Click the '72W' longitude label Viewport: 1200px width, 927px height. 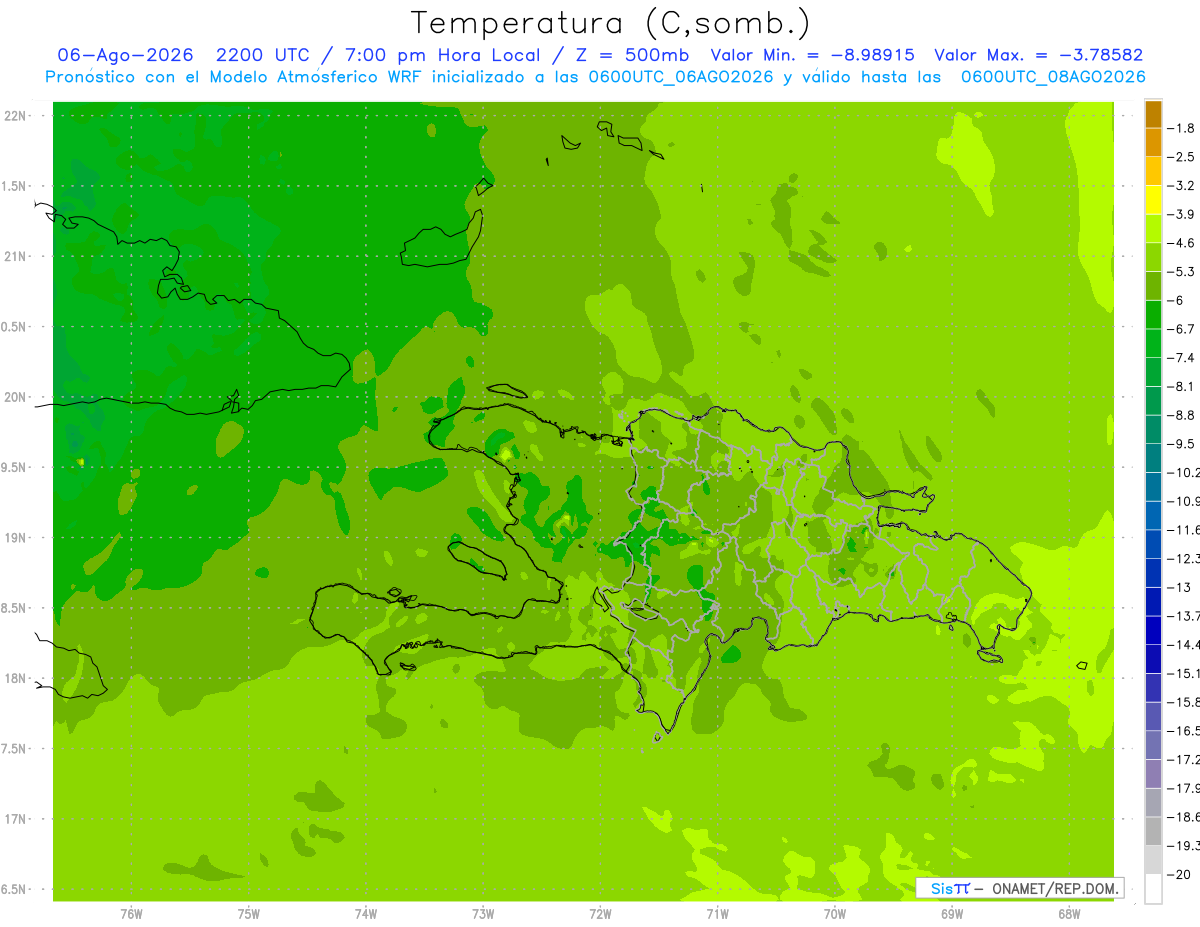pos(600,914)
